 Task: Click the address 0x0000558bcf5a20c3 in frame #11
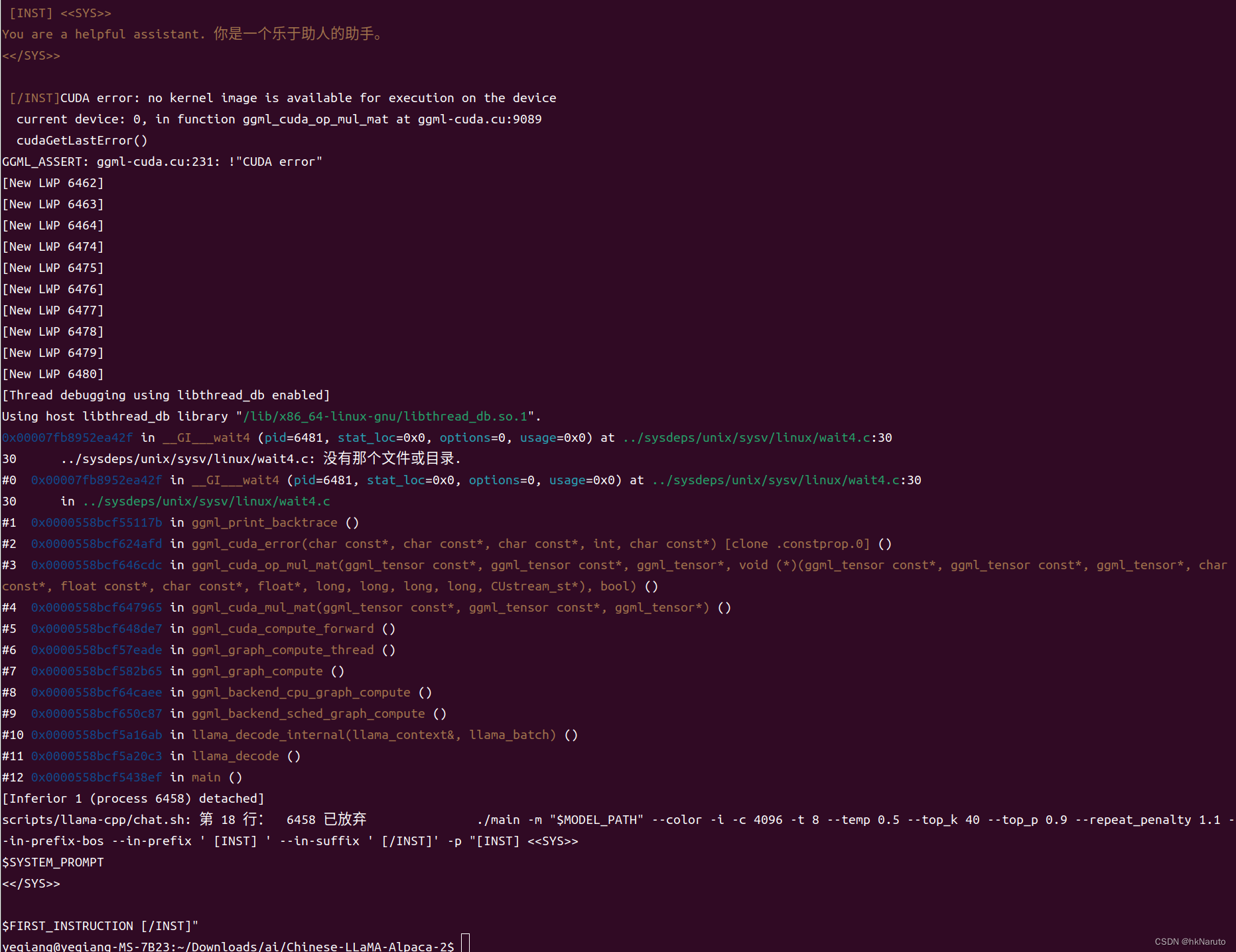click(x=97, y=756)
